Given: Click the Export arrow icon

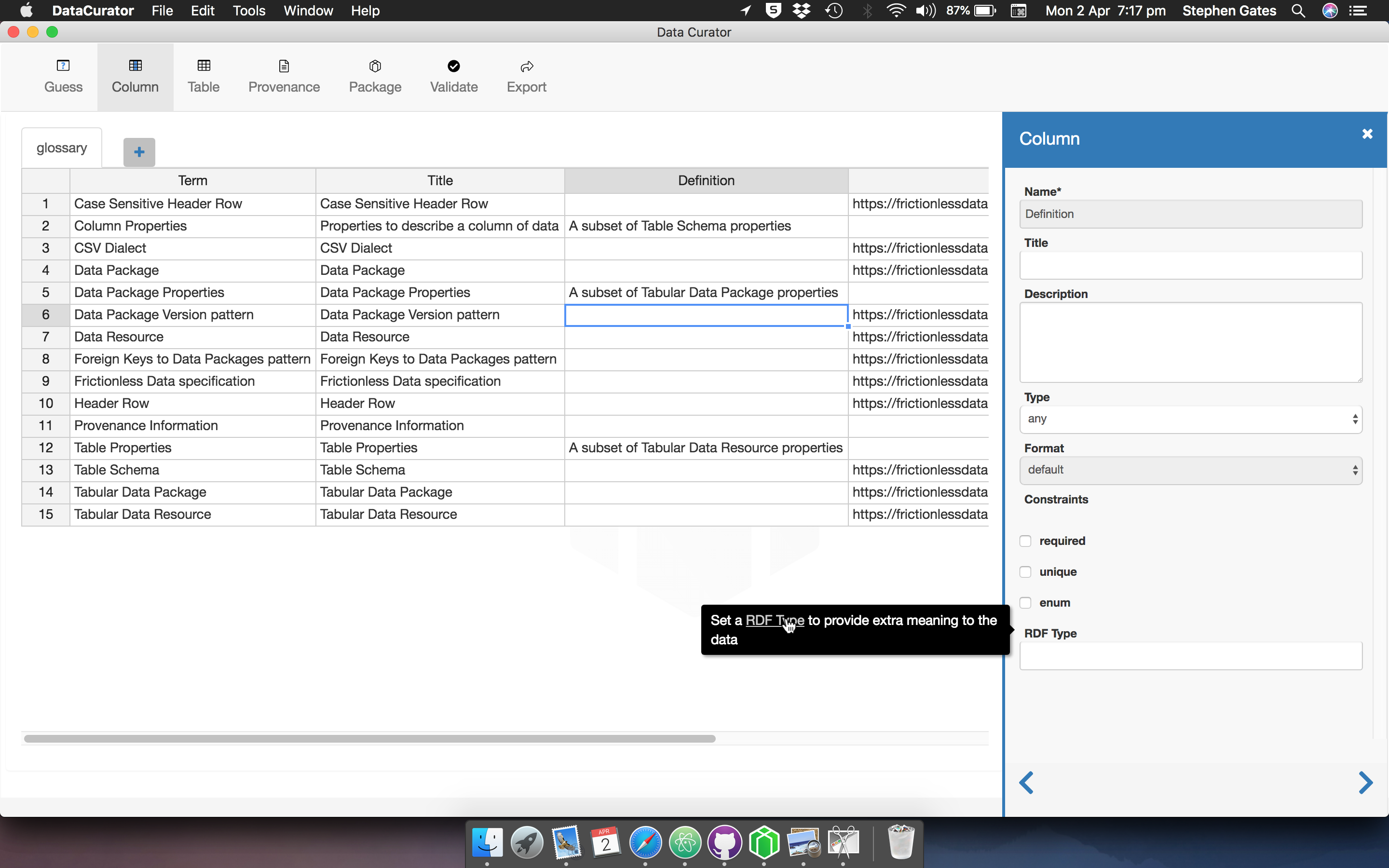Looking at the screenshot, I should pos(526,67).
